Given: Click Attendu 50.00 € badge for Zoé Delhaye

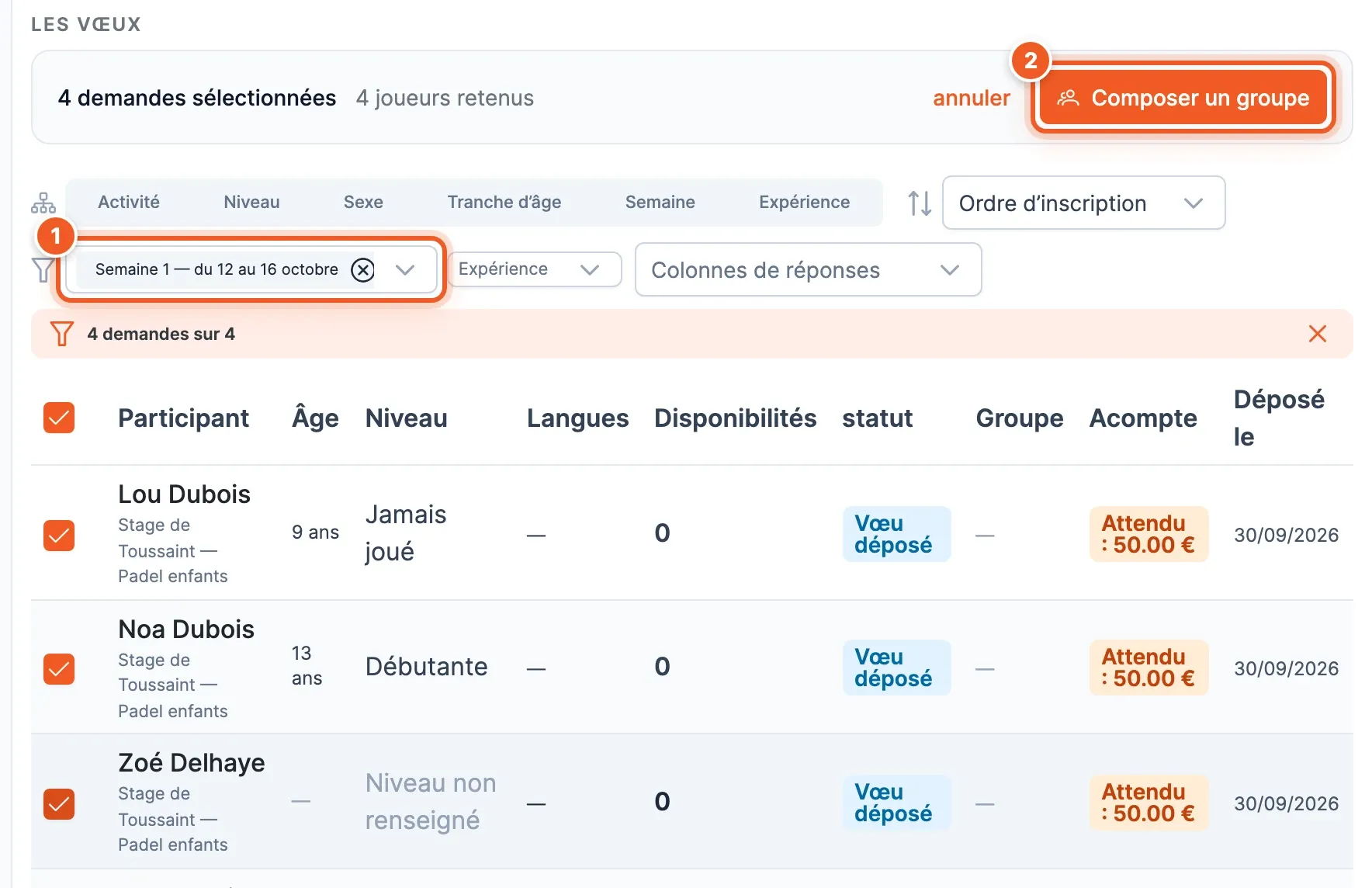Looking at the screenshot, I should (x=1149, y=803).
